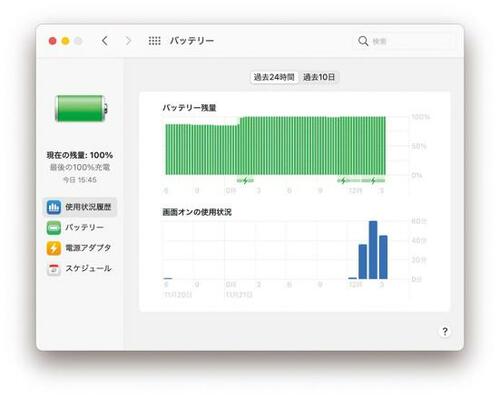This screenshot has height=398, width=500.
Task: Minimize the window with the yellow button
Action: pos(65,41)
